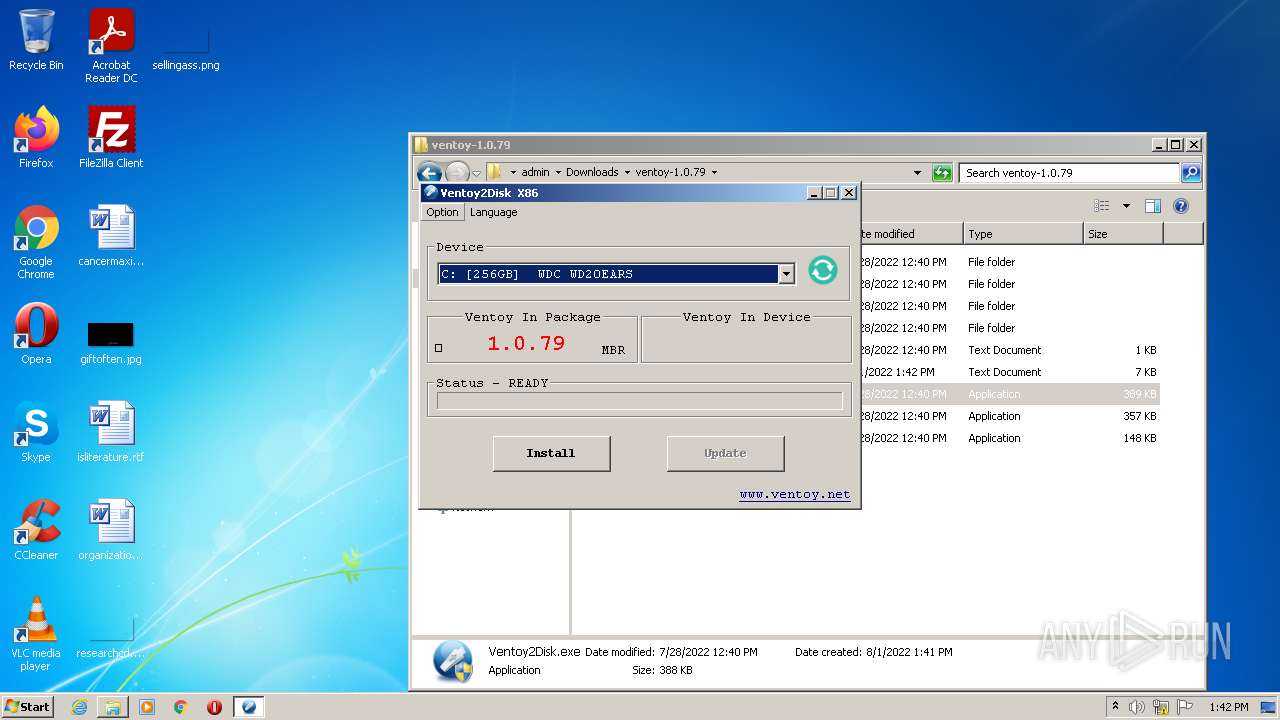Click the small secure boot indicator box
The width and height of the screenshot is (1280, 720).
(439, 348)
